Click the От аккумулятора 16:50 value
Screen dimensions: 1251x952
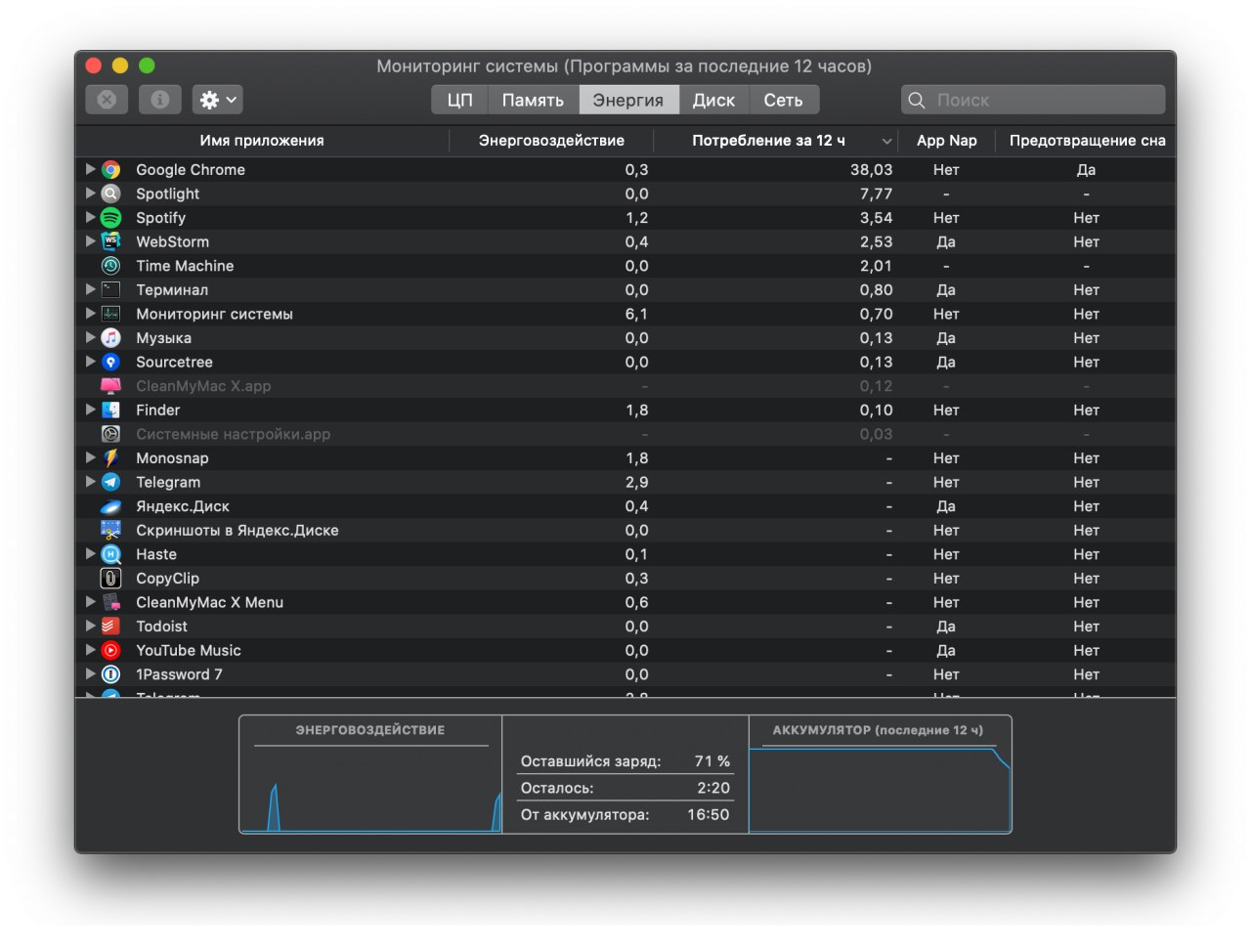[709, 814]
